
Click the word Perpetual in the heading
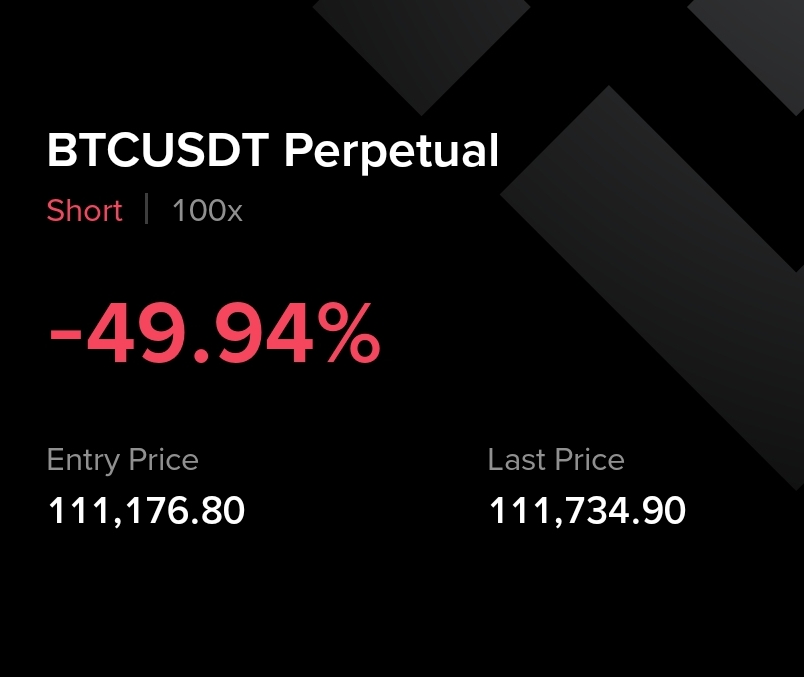391,152
